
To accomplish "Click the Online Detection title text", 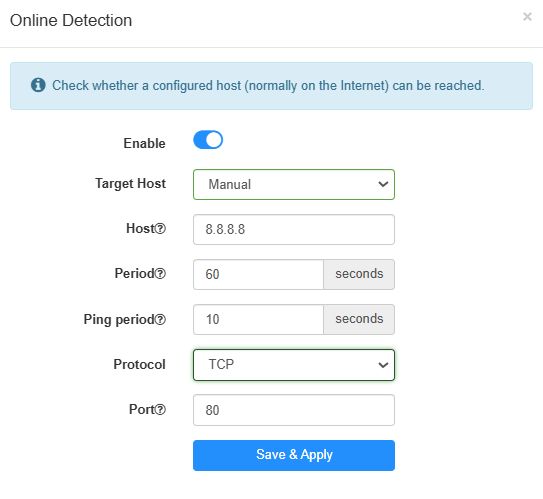I will (71, 20).
